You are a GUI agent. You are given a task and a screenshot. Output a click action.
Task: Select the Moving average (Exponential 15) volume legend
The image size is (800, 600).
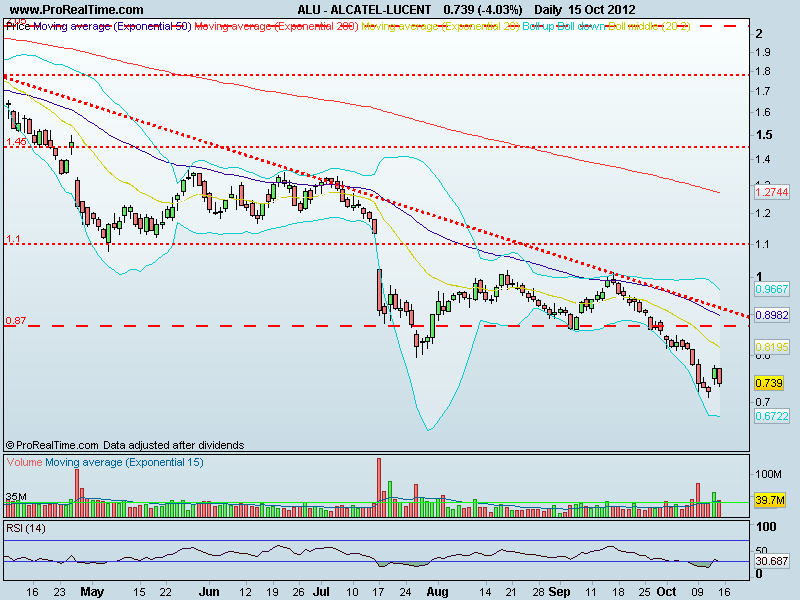[124, 462]
